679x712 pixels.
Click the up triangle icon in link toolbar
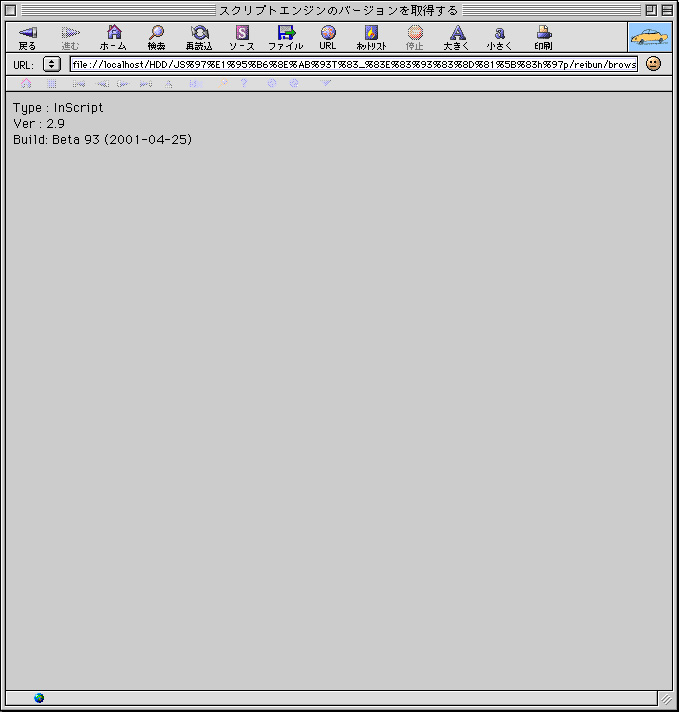pyautogui.click(x=169, y=84)
